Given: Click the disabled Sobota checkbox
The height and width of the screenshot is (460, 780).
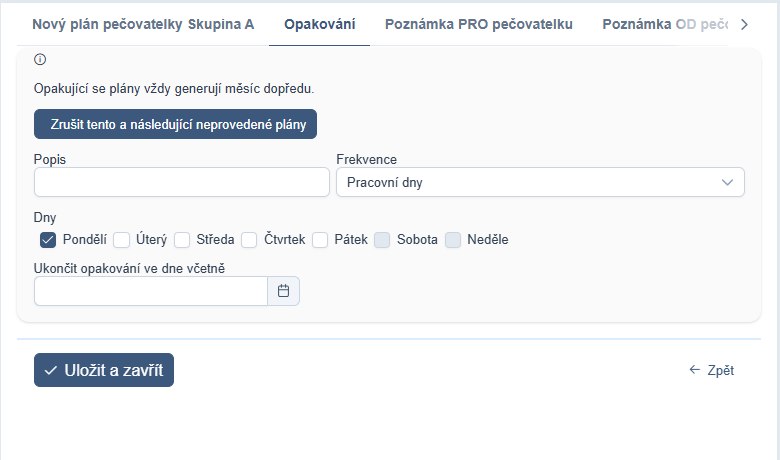Looking at the screenshot, I should 382,240.
